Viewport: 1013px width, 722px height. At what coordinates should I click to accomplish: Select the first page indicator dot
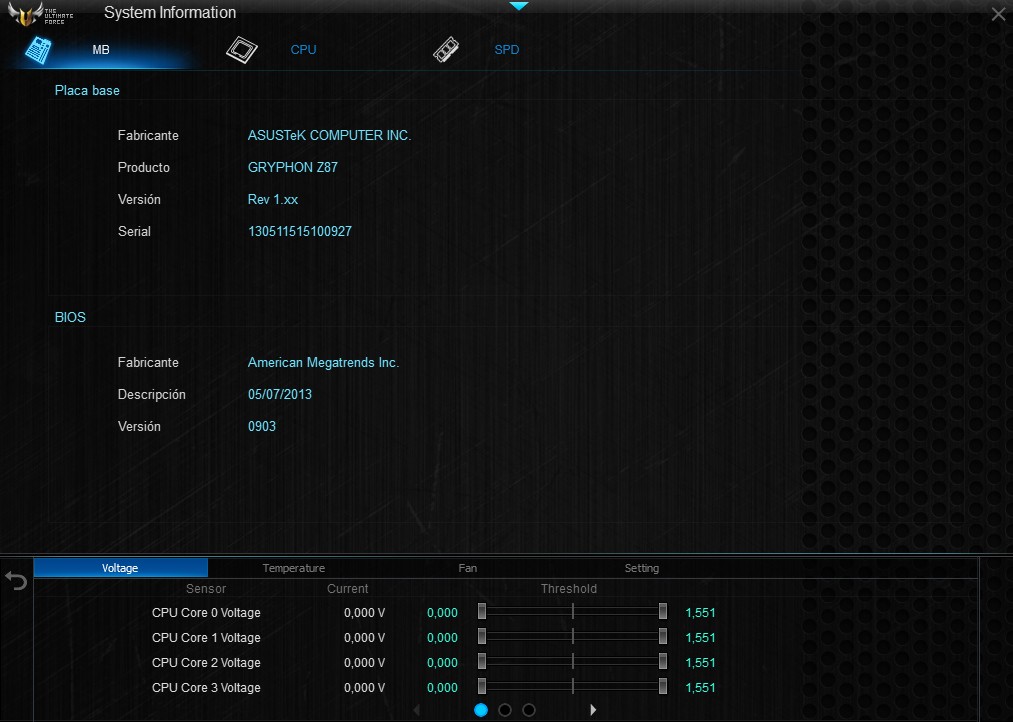(x=481, y=710)
